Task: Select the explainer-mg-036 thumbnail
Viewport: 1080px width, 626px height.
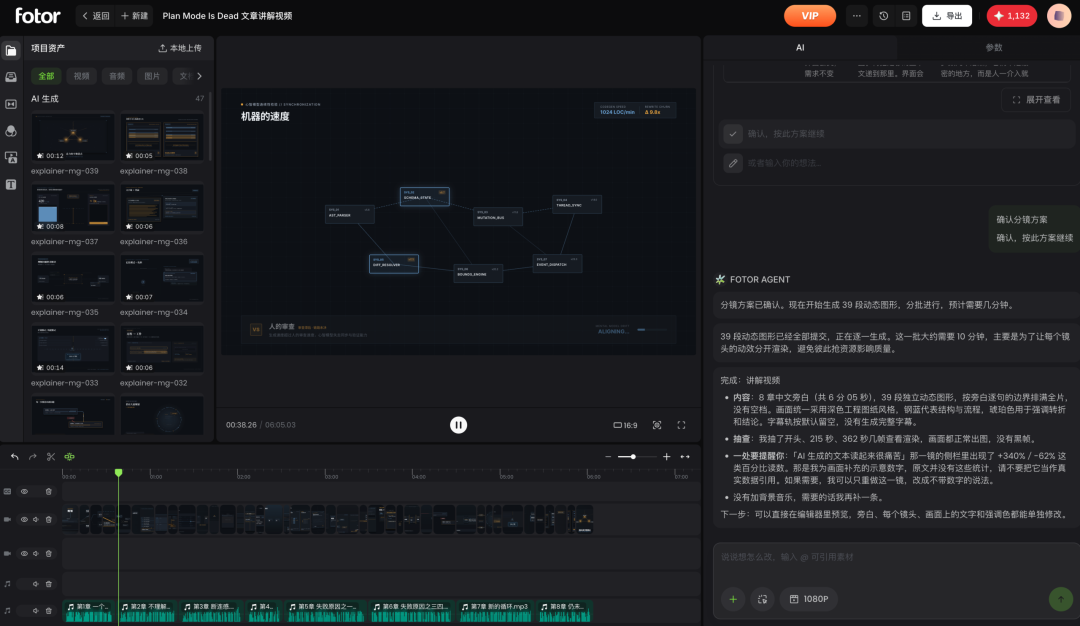Action: (x=162, y=208)
